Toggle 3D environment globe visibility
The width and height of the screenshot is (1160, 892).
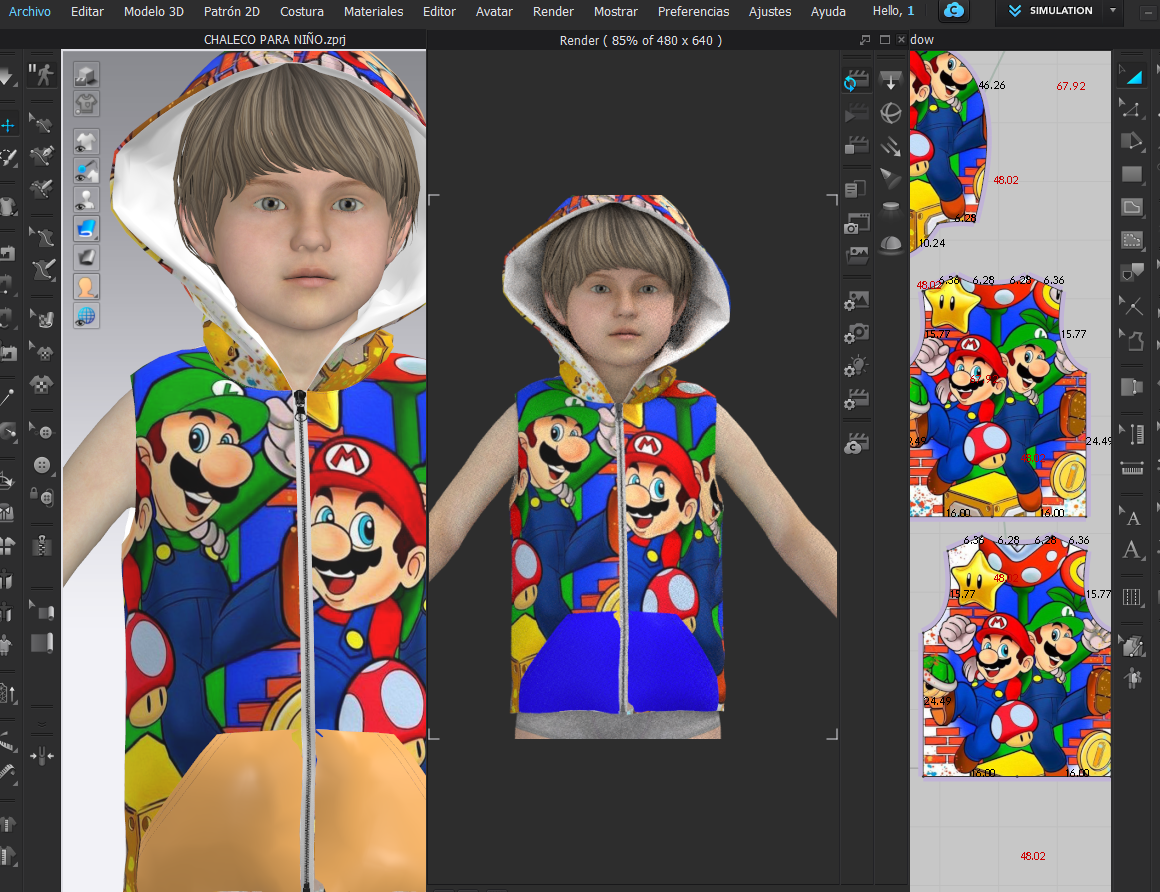(x=86, y=316)
